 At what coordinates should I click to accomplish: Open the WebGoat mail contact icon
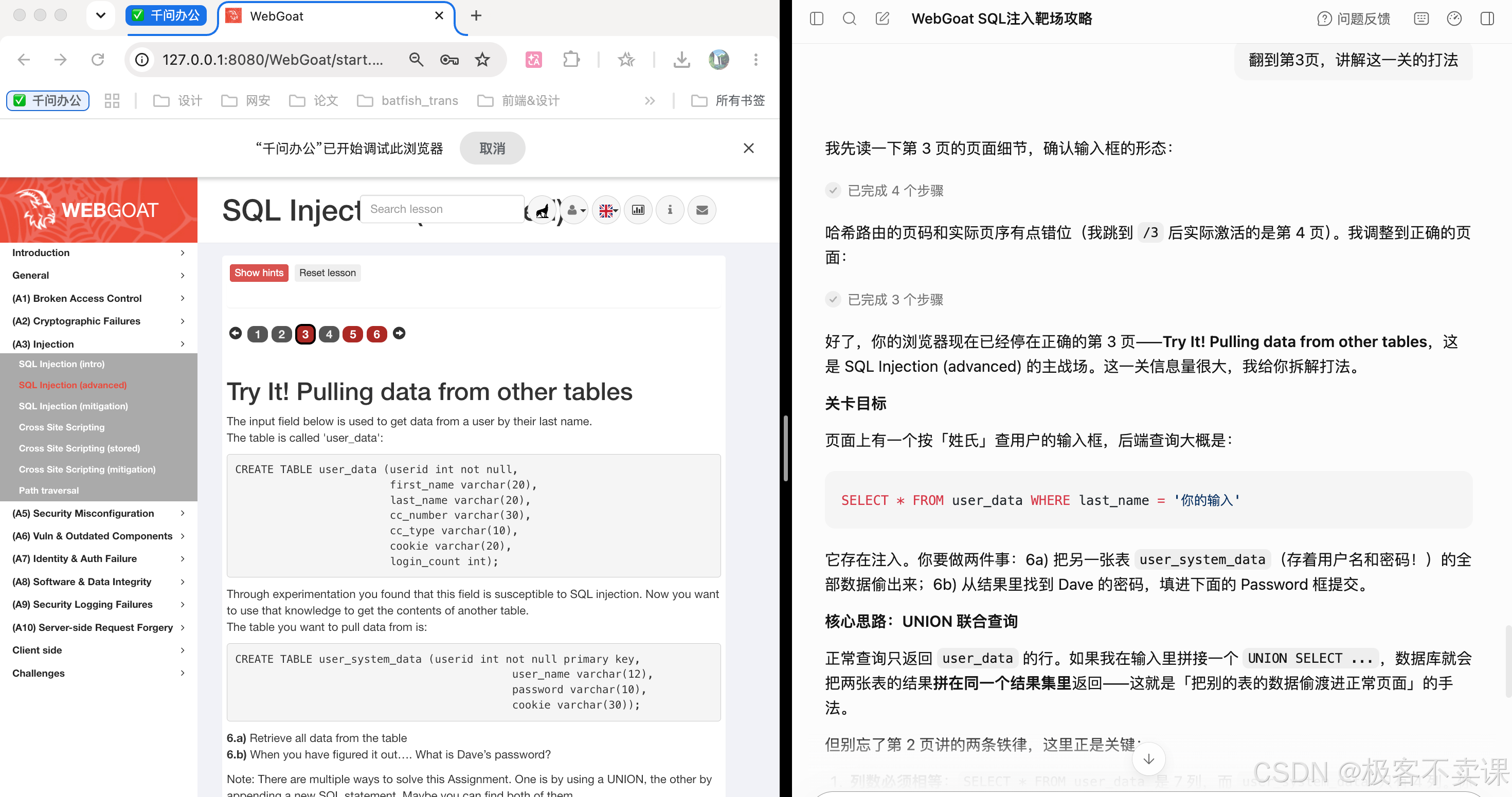pyautogui.click(x=702, y=210)
